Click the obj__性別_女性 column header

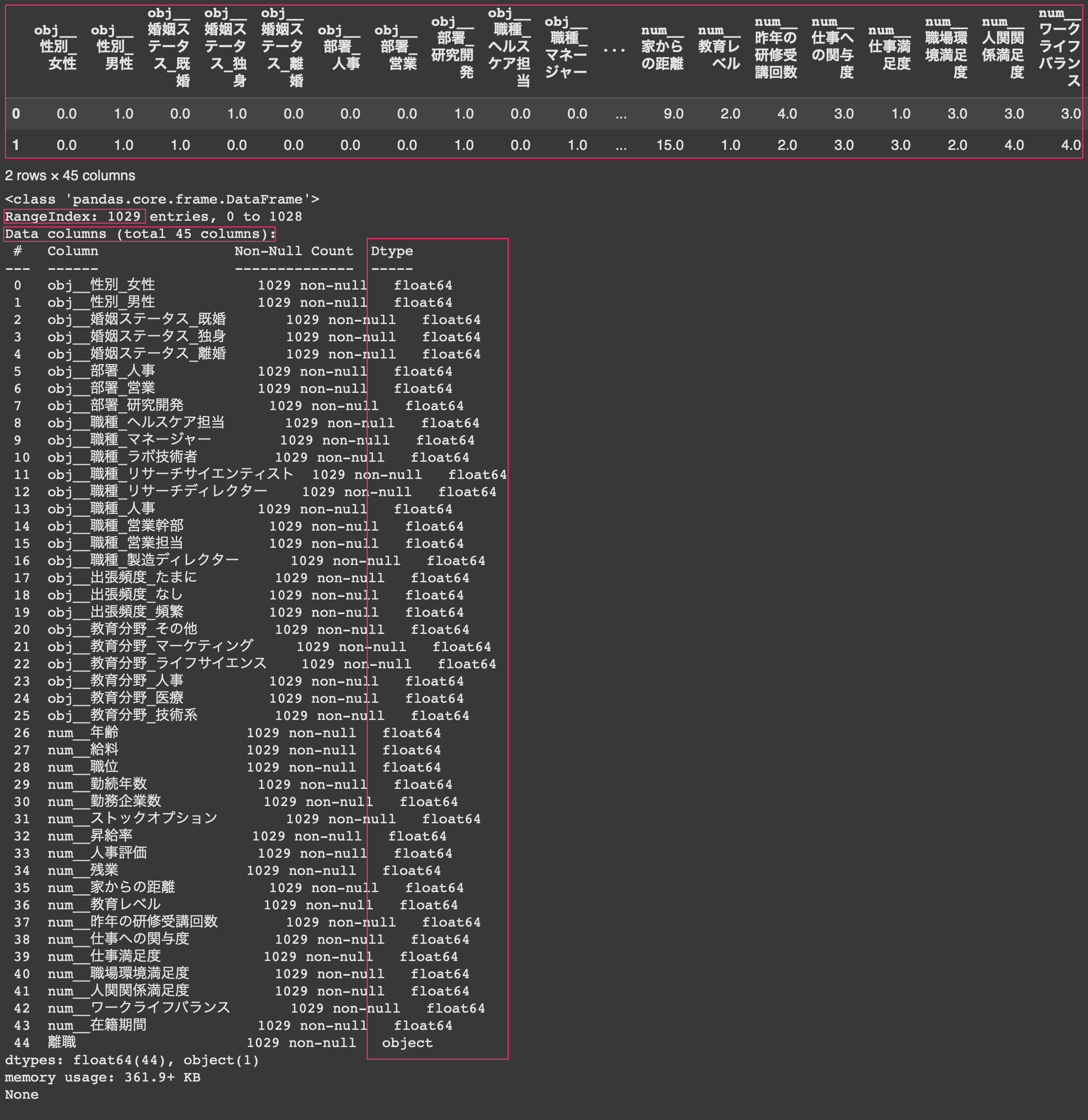pos(55,47)
